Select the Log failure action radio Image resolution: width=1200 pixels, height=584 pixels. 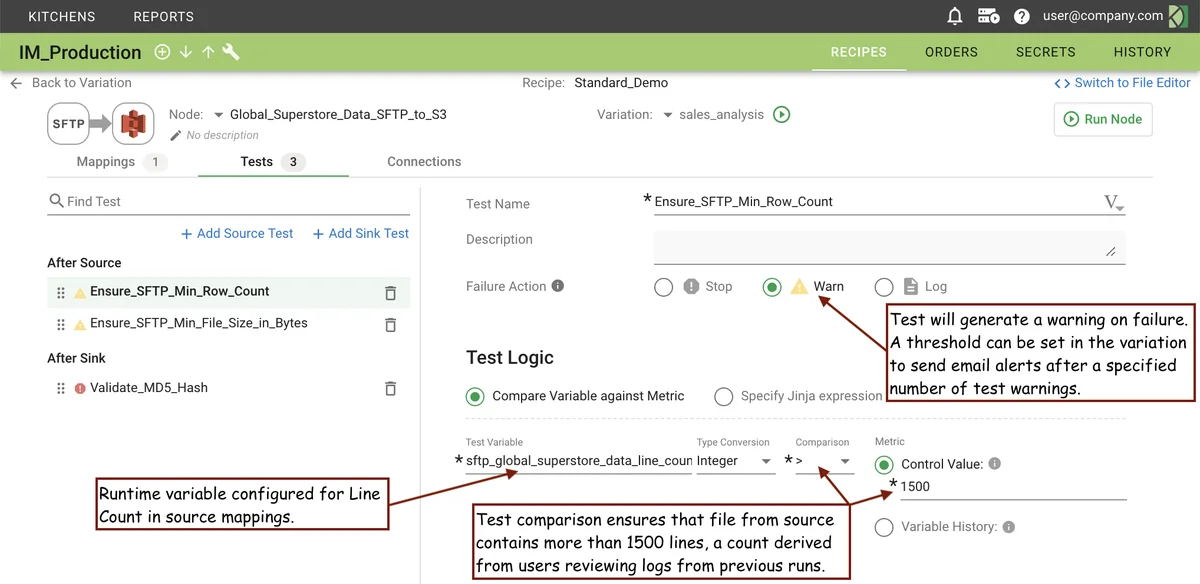[884, 287]
